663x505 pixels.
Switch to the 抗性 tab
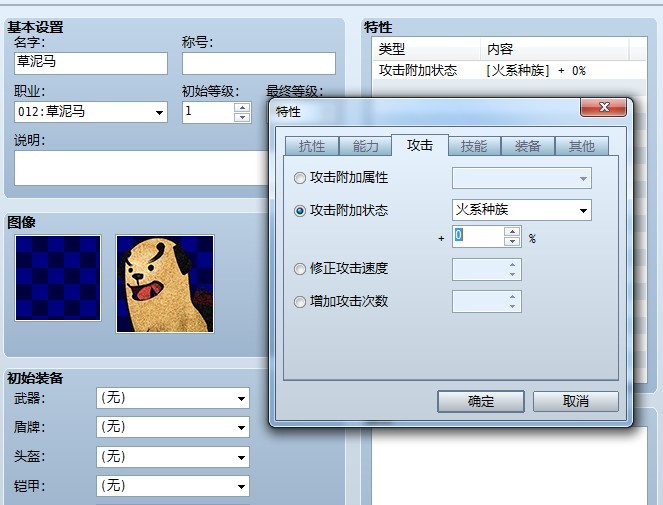[312, 146]
